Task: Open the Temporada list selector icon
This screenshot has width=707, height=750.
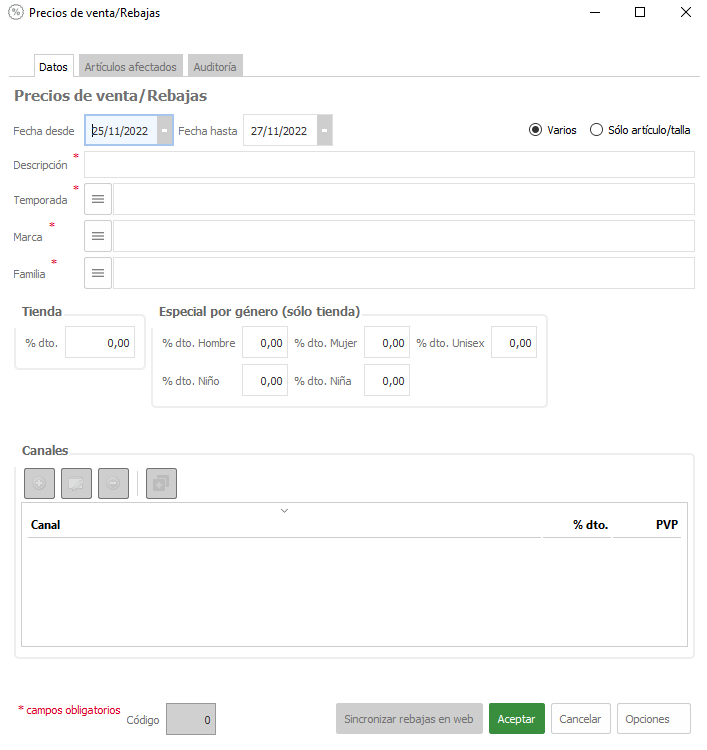Action: pos(98,199)
